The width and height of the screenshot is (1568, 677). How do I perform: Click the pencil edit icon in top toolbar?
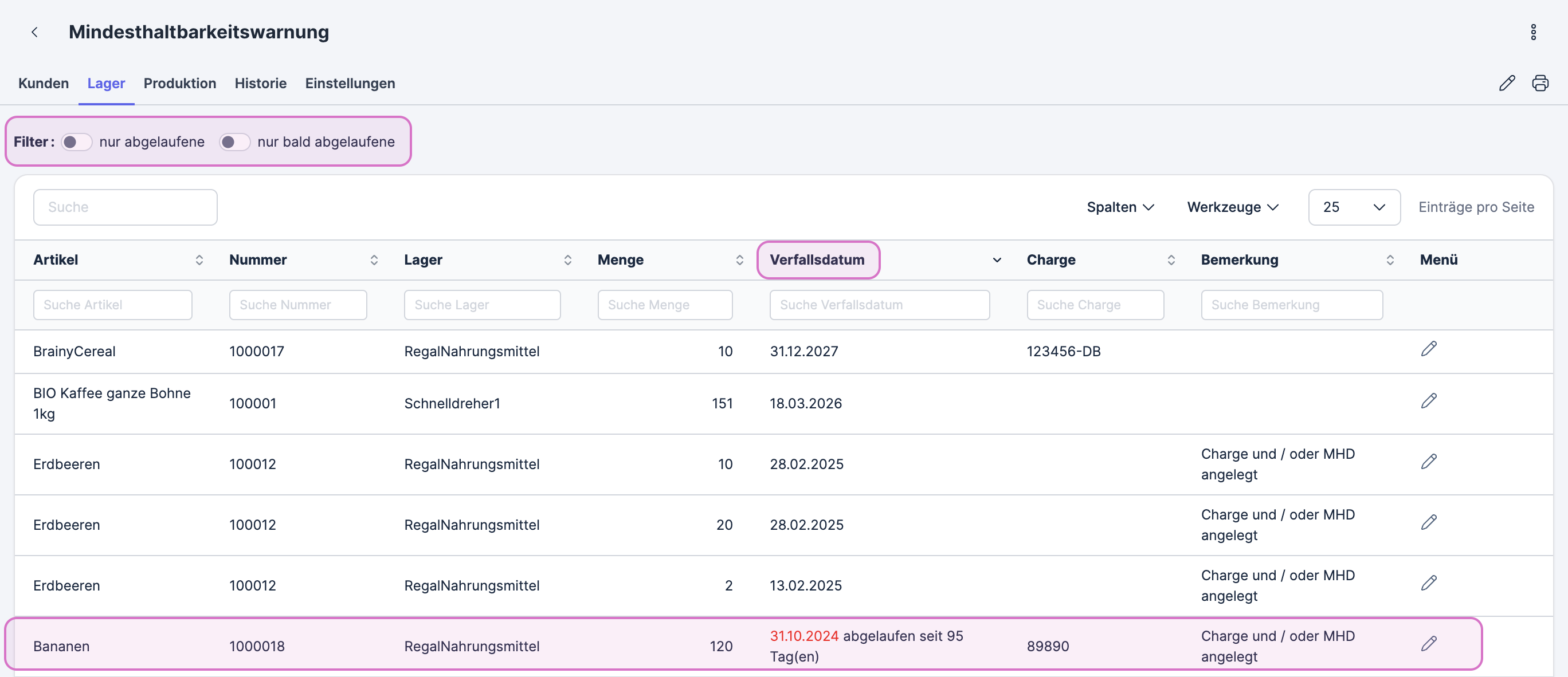point(1507,83)
